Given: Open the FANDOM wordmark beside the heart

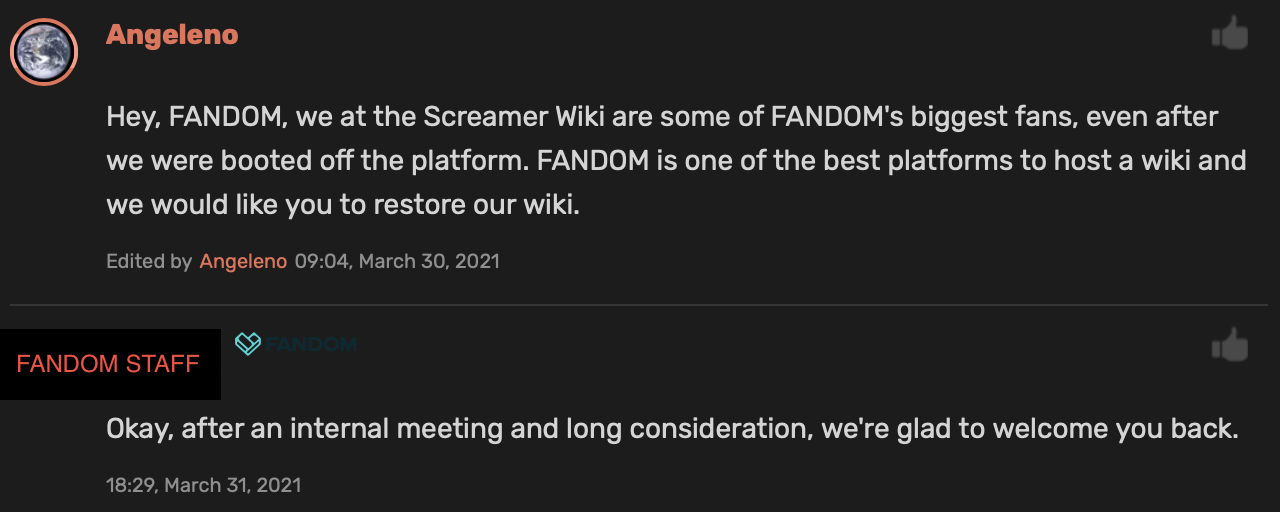Looking at the screenshot, I should [311, 344].
